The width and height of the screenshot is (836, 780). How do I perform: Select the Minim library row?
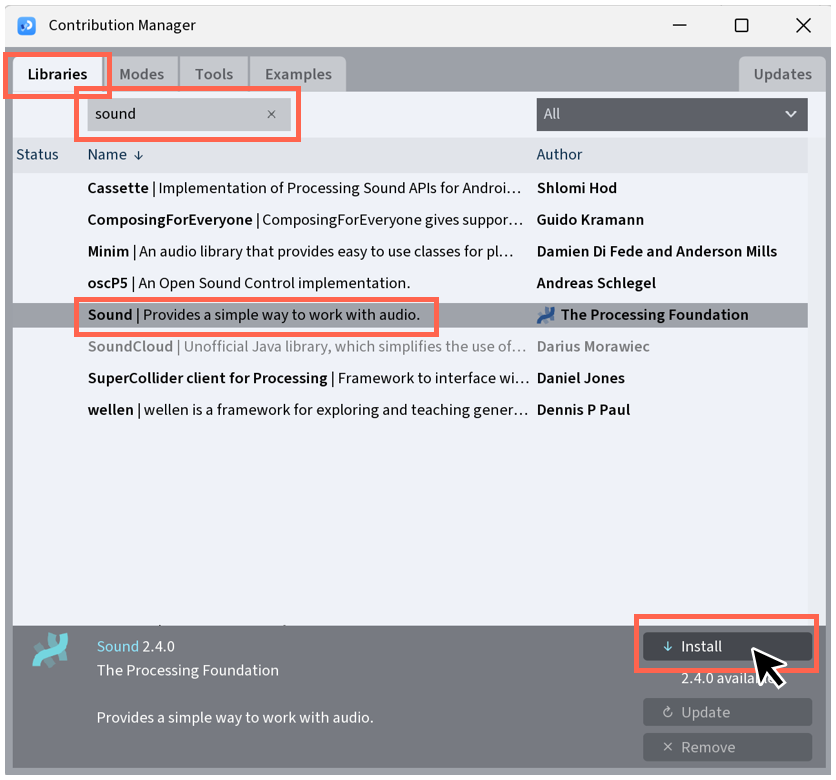(x=300, y=251)
